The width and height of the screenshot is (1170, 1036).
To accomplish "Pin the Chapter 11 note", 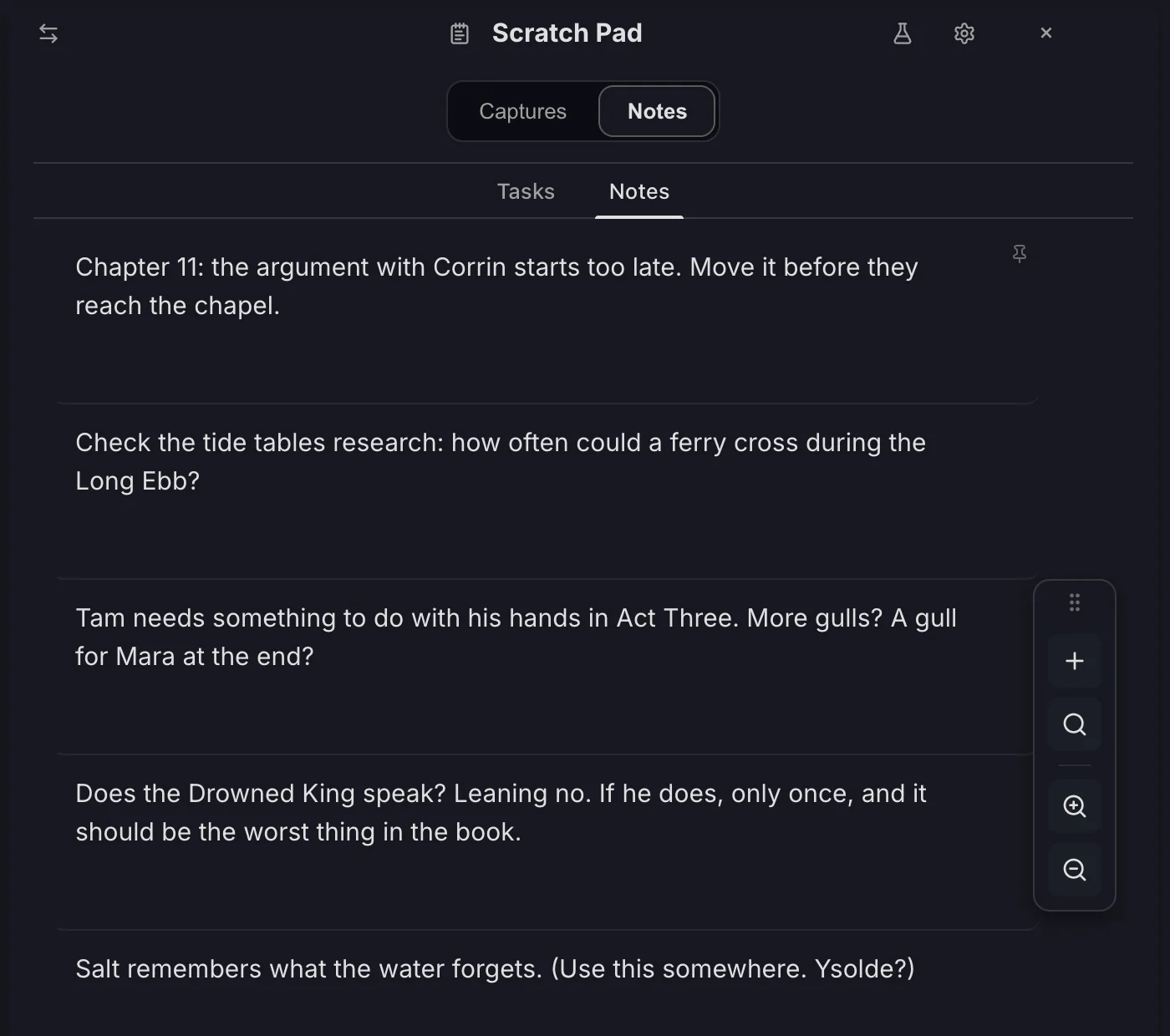I will point(1020,254).
